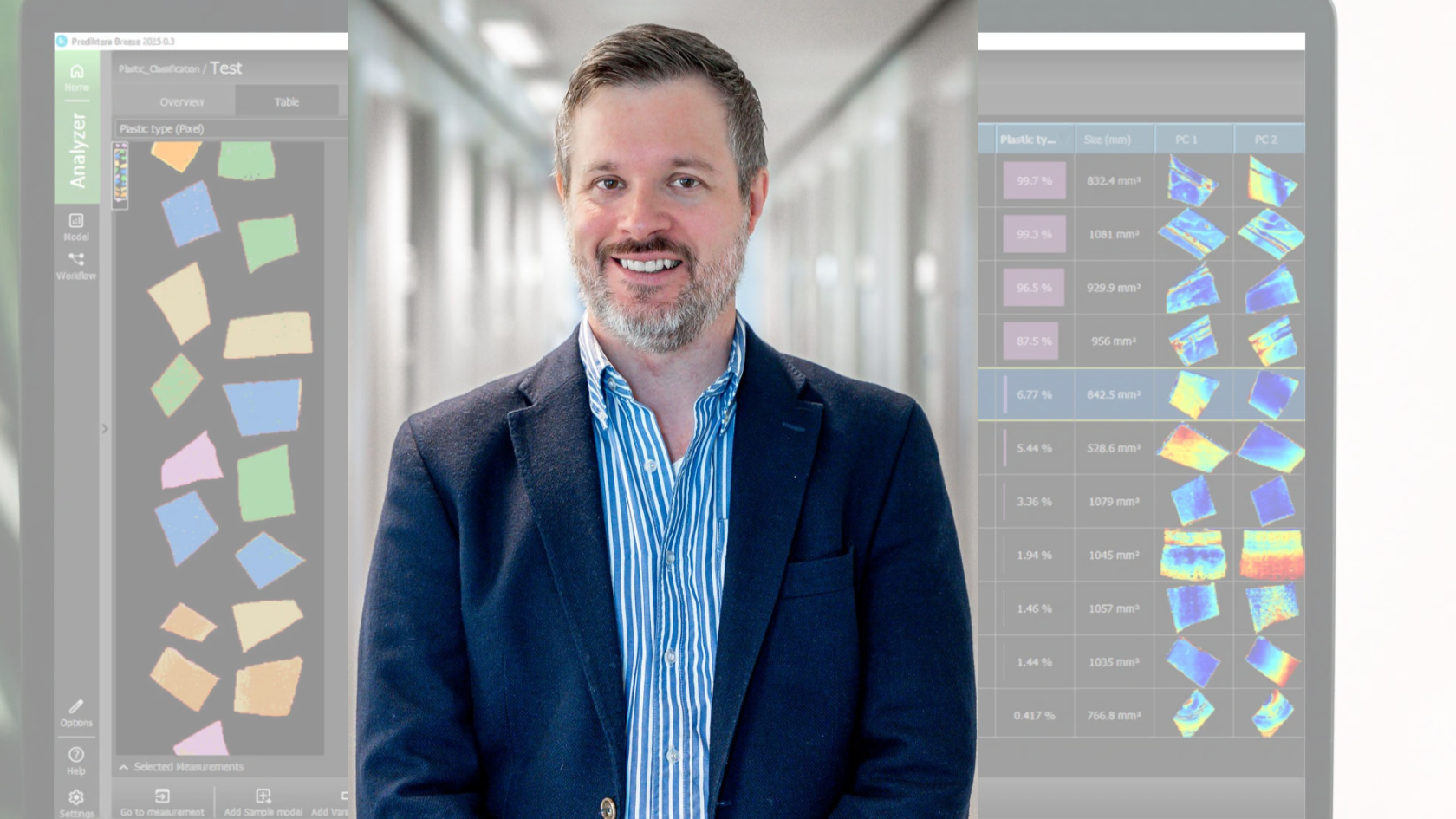1456x819 pixels.
Task: Switch to the Table tab
Action: pos(286,101)
